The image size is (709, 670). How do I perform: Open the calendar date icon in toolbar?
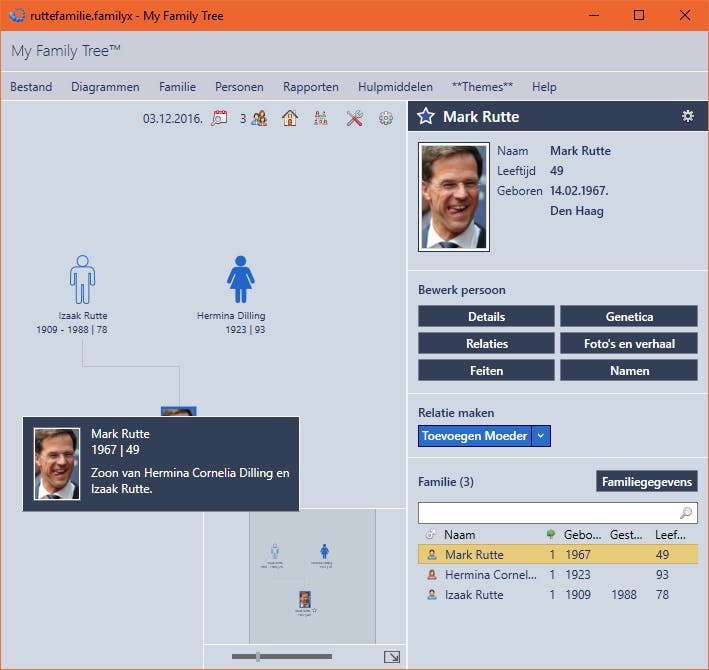[219, 118]
